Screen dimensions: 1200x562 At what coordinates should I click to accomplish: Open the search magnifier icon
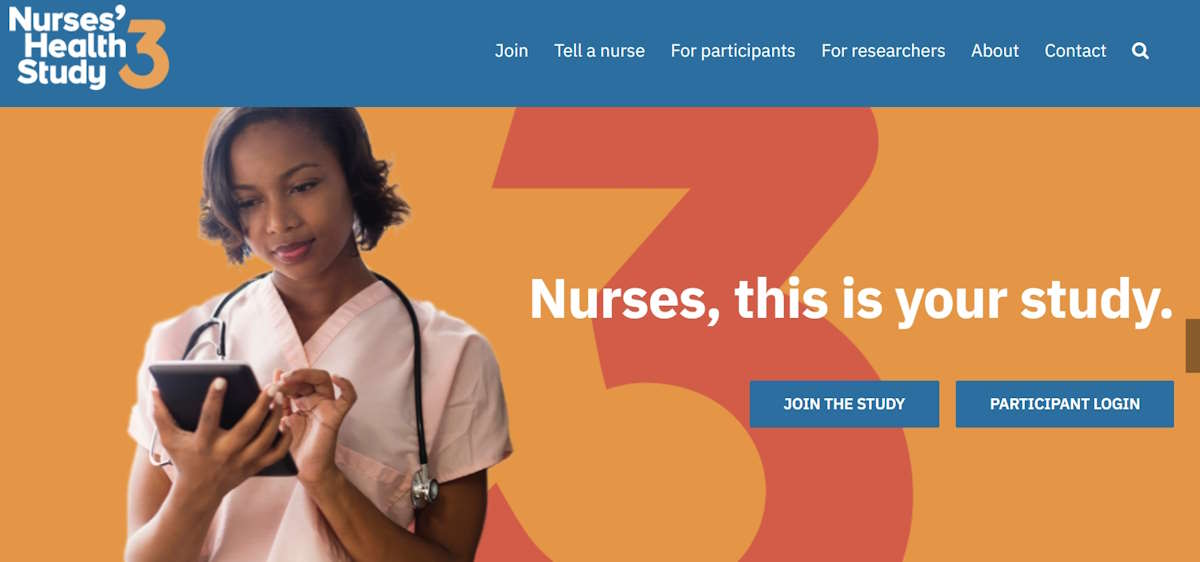click(x=1140, y=51)
